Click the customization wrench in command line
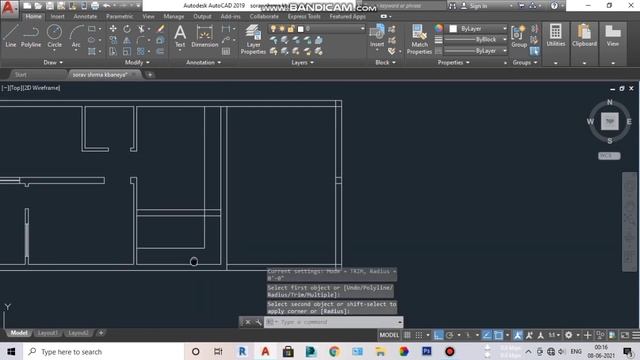 (258, 322)
